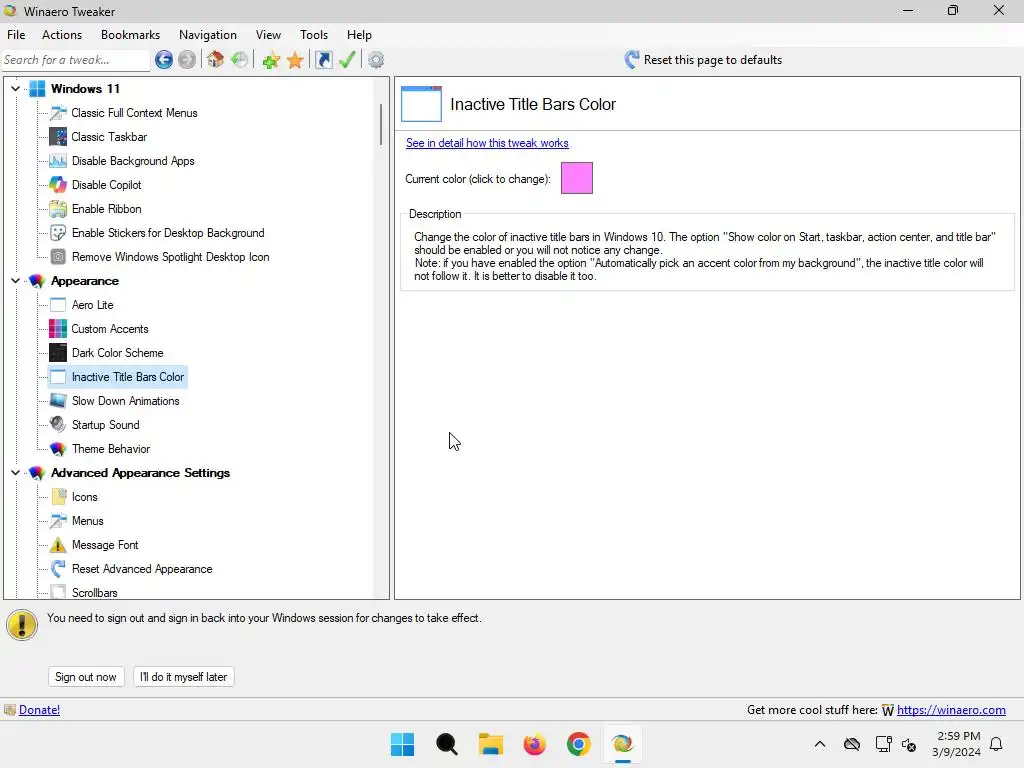Collapse the Advanced Appearance Settings section
This screenshot has height=768, width=1024.
[16, 472]
